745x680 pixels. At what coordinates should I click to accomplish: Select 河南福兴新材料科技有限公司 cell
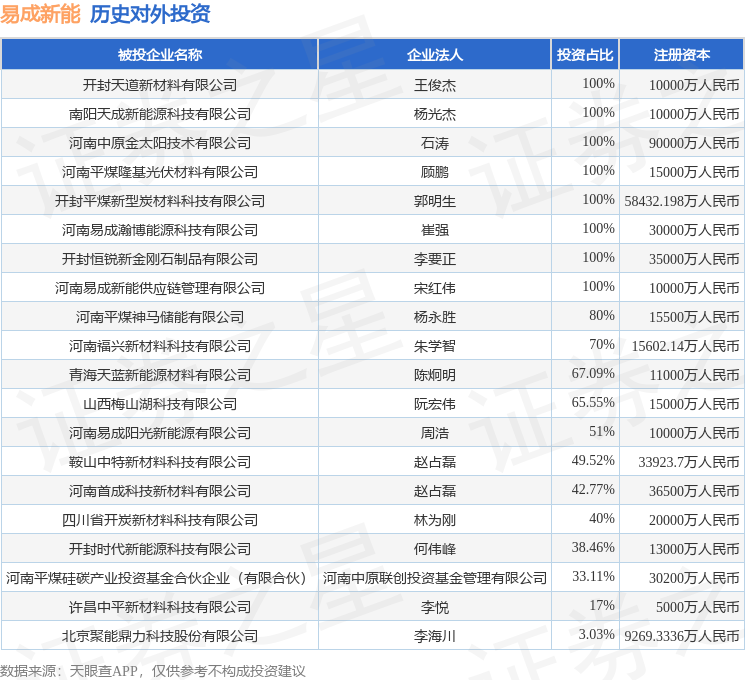pyautogui.click(x=160, y=346)
